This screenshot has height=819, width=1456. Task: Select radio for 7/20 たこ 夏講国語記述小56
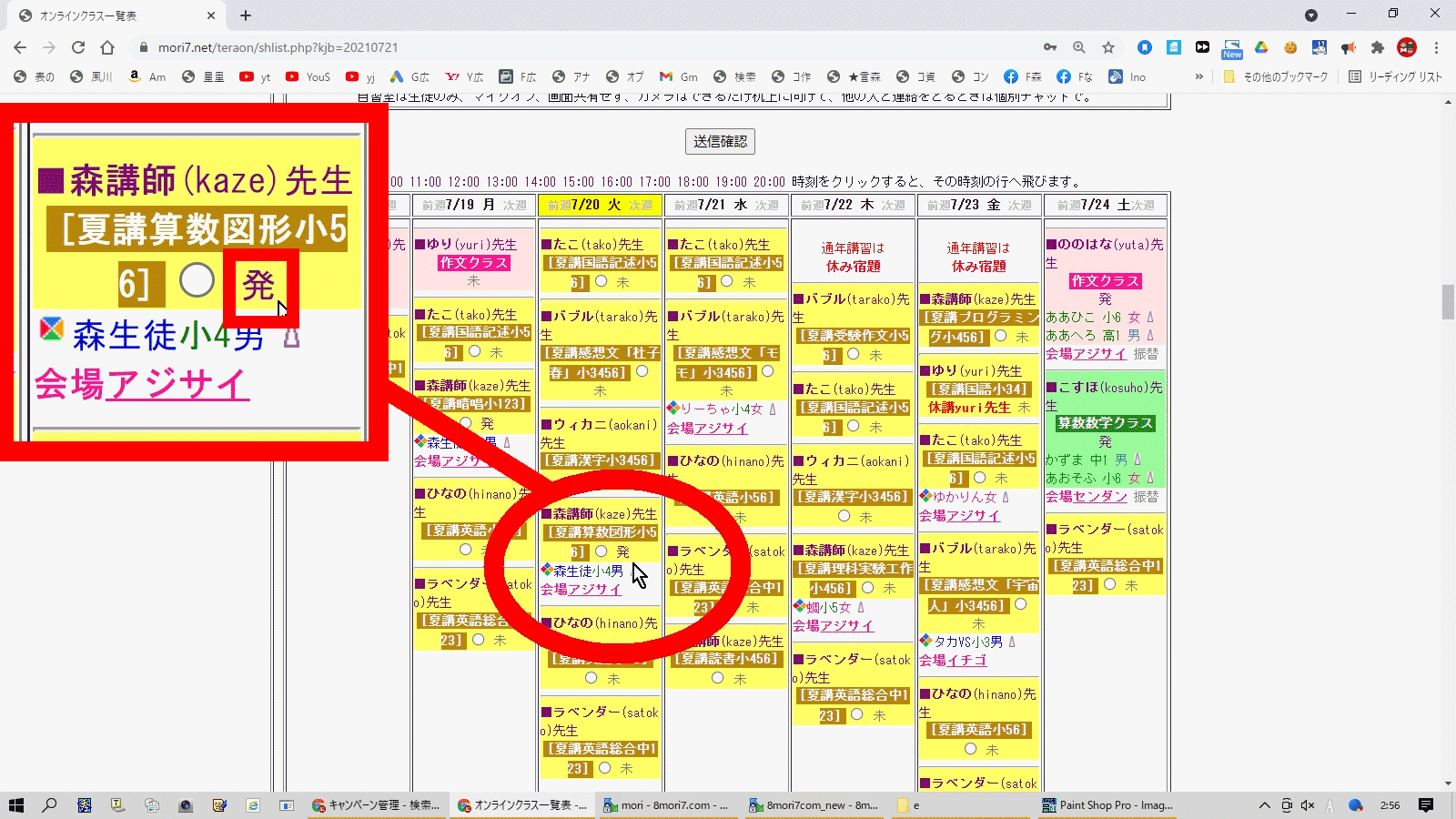(602, 282)
